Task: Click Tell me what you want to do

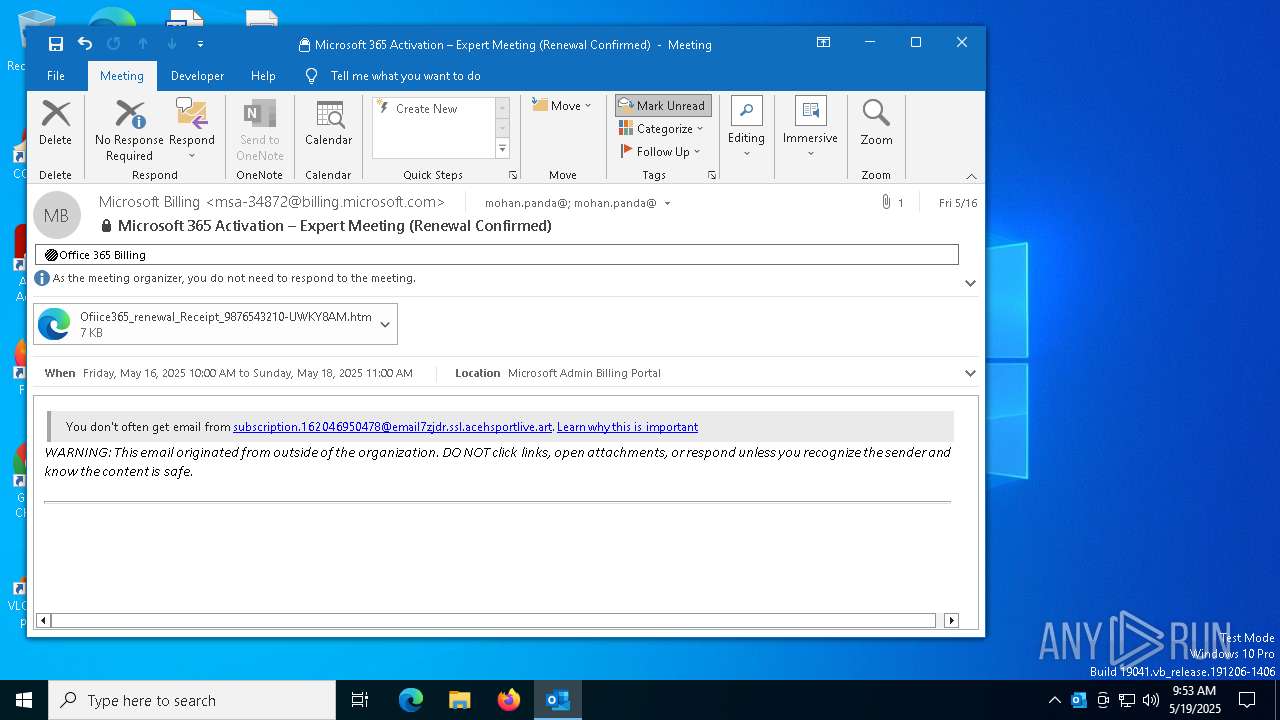Action: click(405, 76)
